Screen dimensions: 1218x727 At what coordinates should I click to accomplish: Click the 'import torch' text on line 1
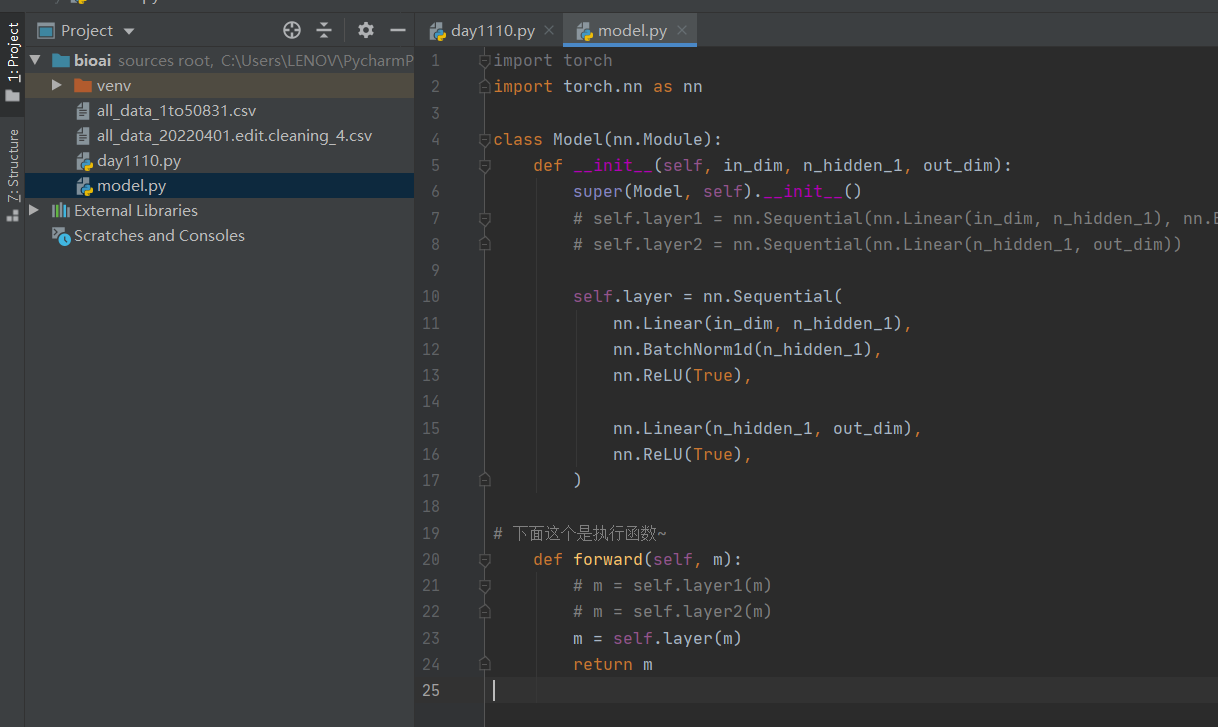coord(553,61)
